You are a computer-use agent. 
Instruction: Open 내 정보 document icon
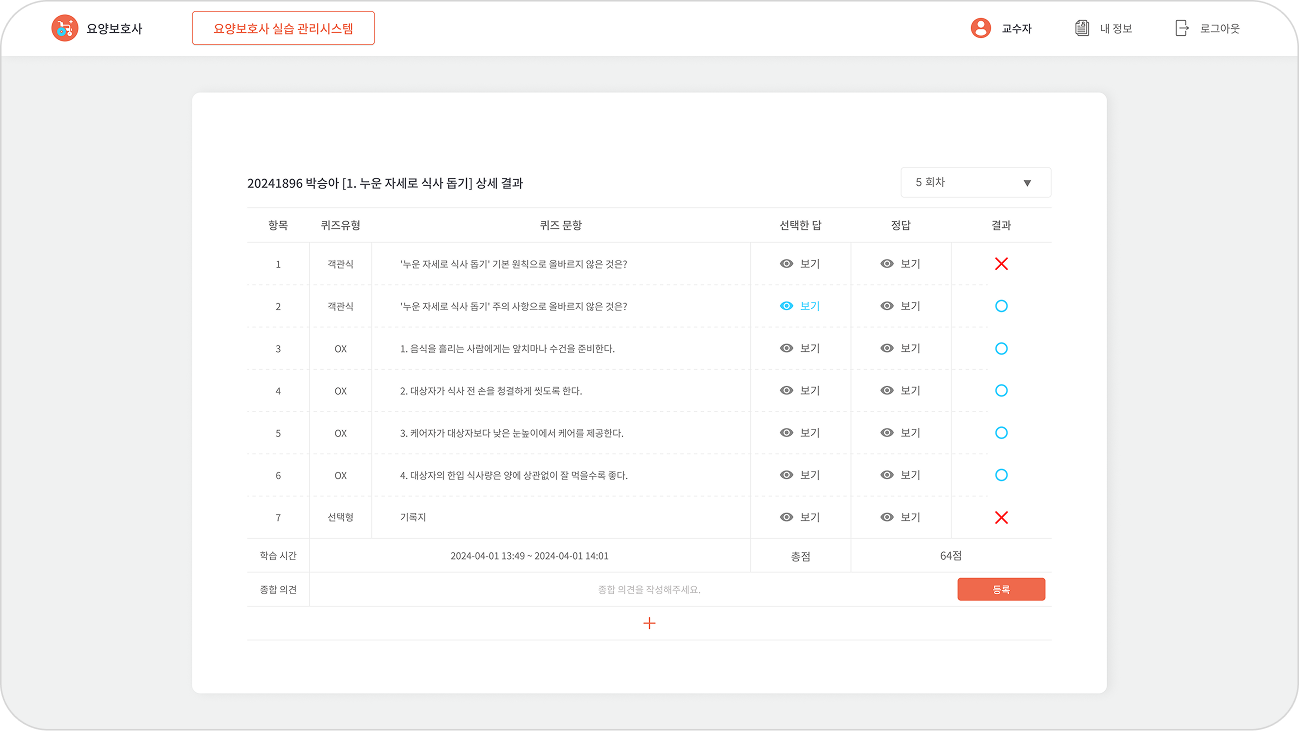point(1082,28)
